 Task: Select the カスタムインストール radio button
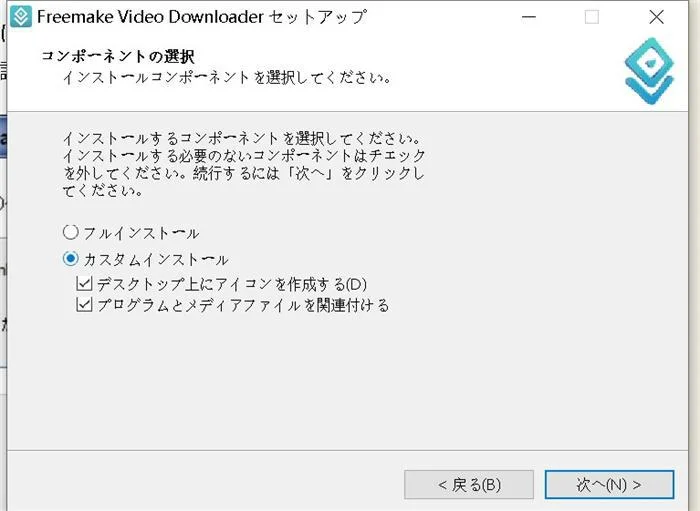pos(70,259)
